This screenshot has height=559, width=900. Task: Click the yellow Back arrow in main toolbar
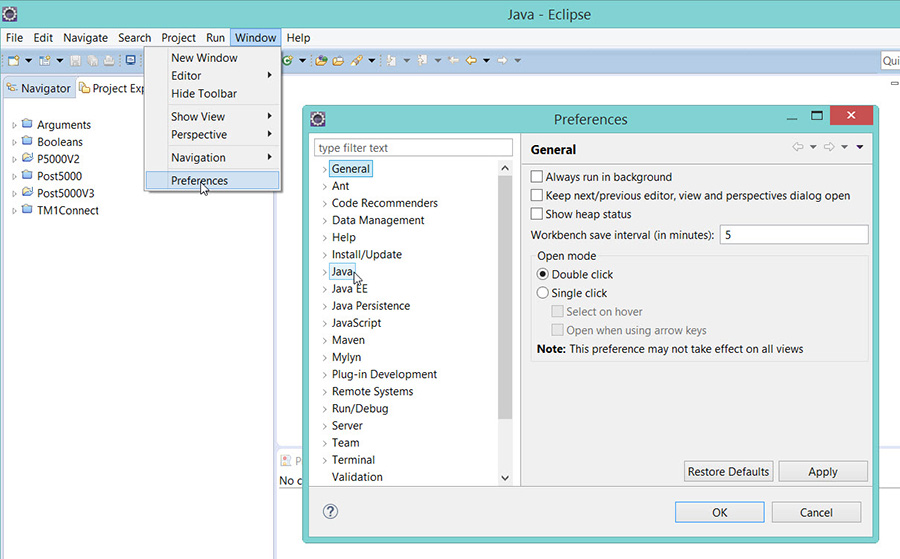pos(471,60)
